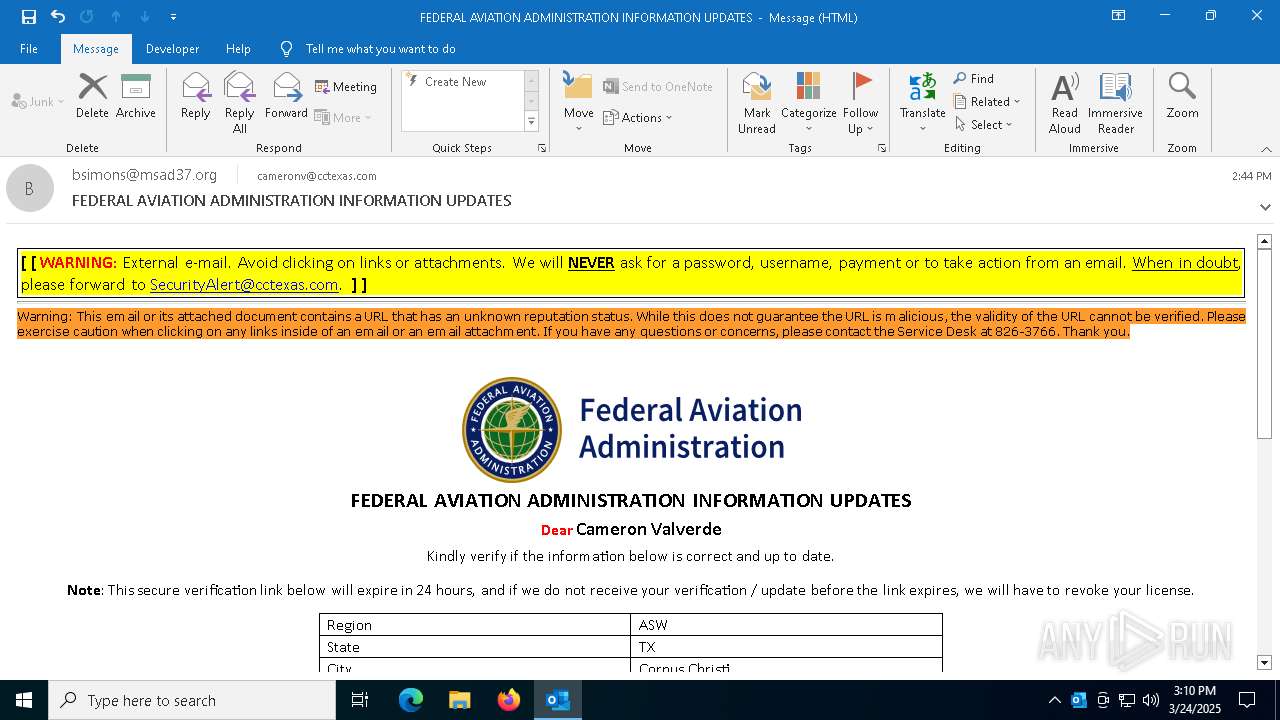
Task: Open Tags dialog launcher
Action: pyautogui.click(x=882, y=148)
